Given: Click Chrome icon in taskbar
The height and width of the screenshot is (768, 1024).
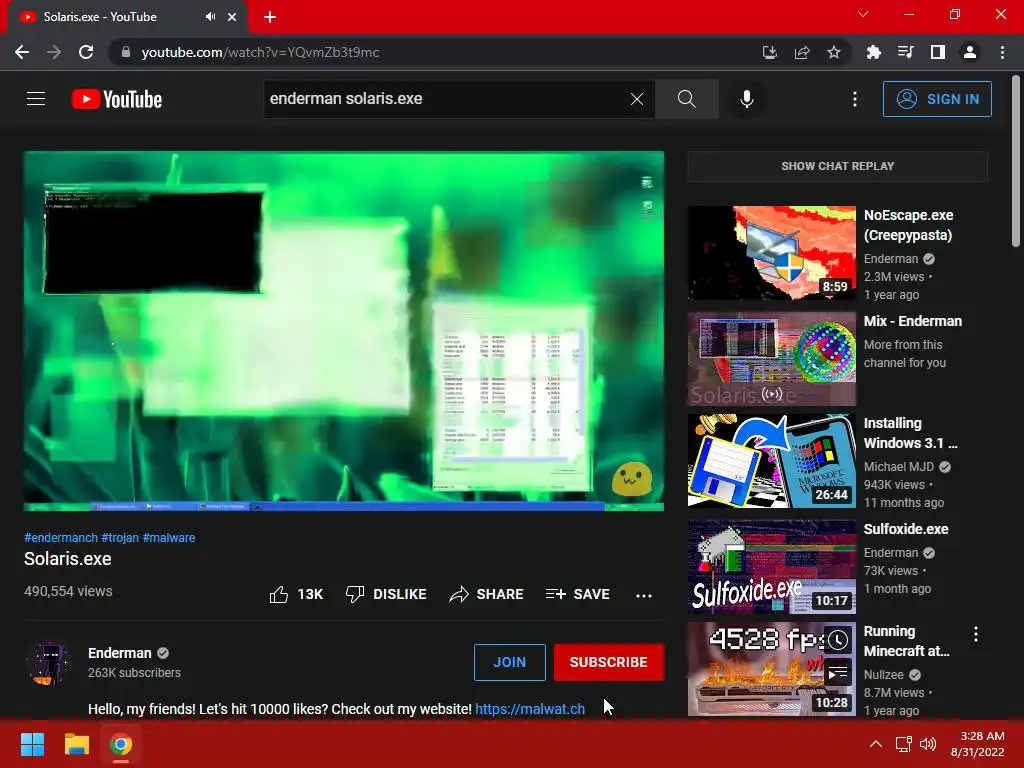Looking at the screenshot, I should pos(121,744).
